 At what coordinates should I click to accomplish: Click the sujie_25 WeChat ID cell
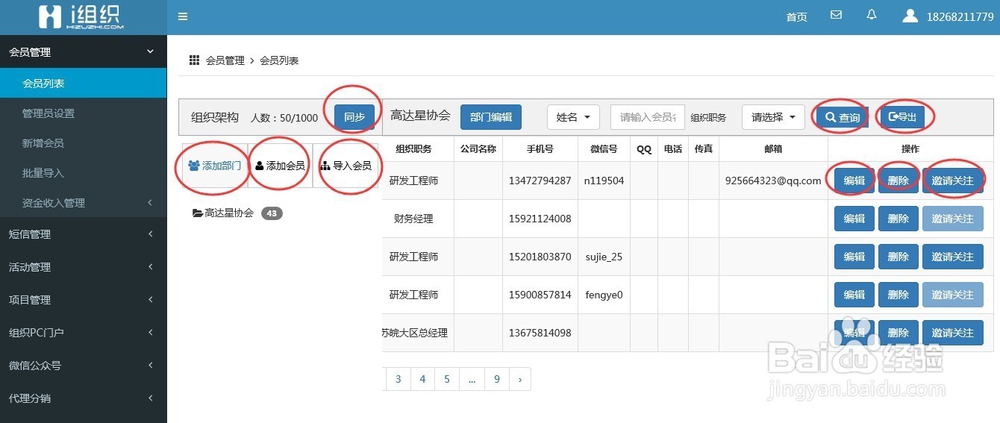point(603,257)
